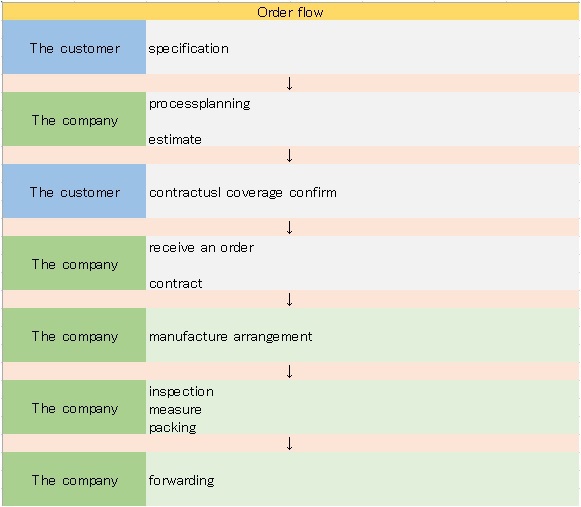Click the 'inspection' text

coord(182,392)
